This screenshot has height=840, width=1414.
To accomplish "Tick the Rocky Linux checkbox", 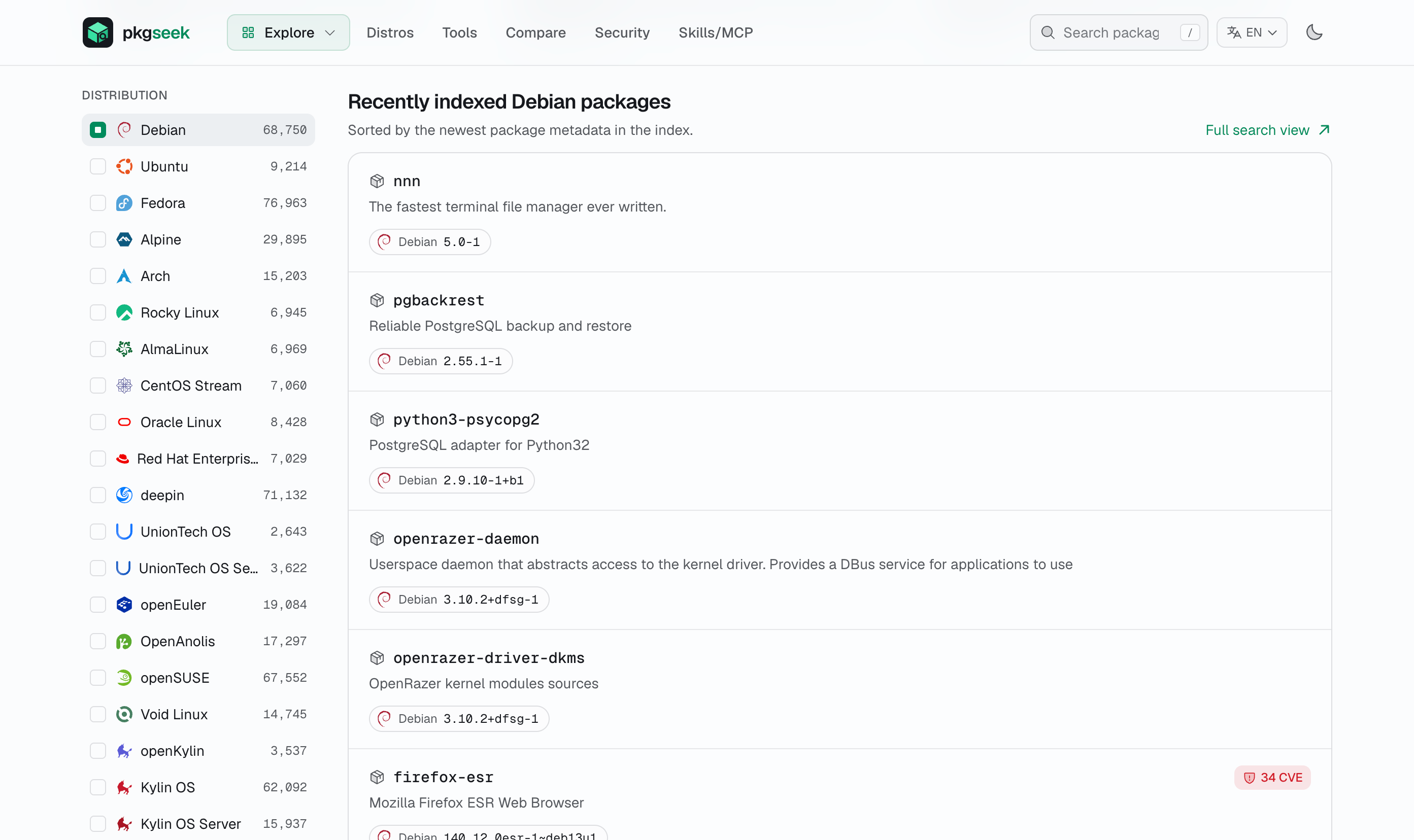I will click(98, 312).
